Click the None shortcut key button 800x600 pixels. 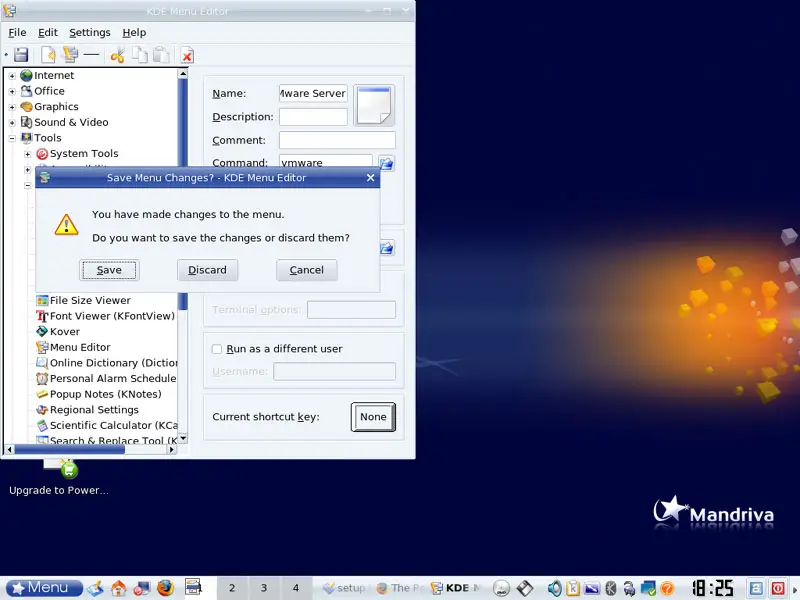coord(373,417)
